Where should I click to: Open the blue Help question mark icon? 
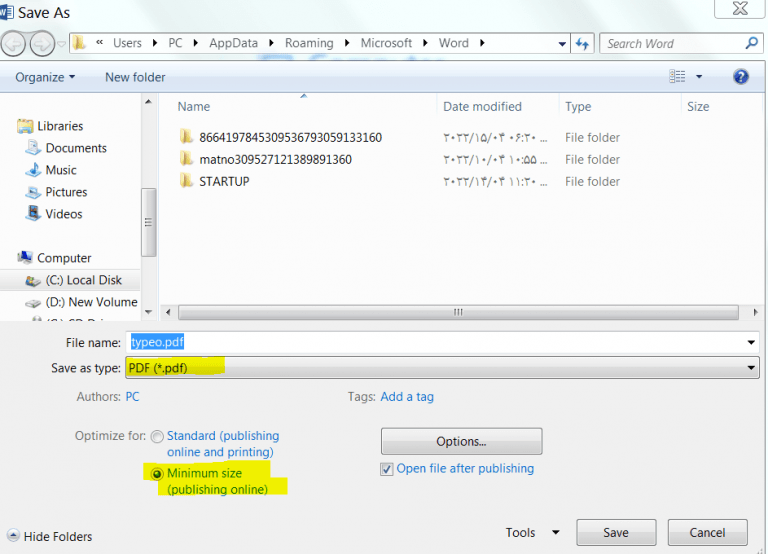[741, 77]
